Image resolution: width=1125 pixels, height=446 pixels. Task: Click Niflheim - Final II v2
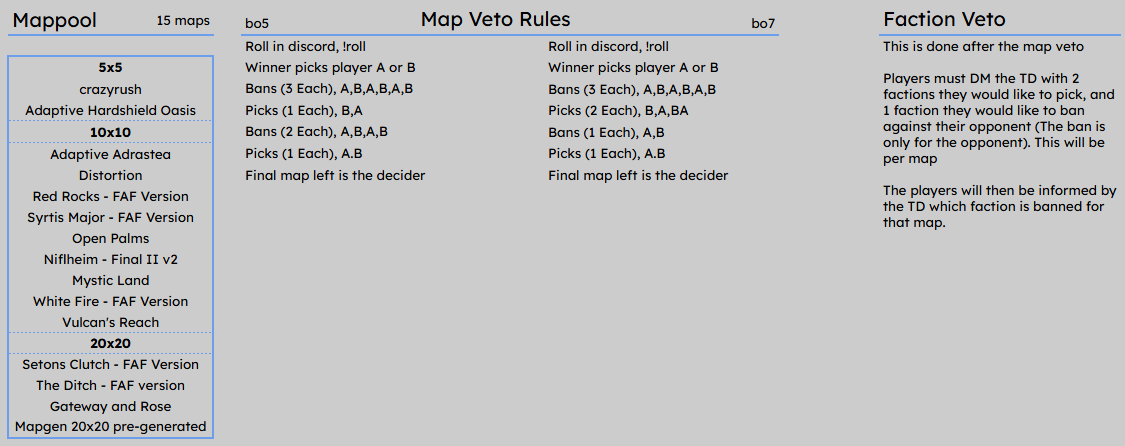click(x=110, y=260)
